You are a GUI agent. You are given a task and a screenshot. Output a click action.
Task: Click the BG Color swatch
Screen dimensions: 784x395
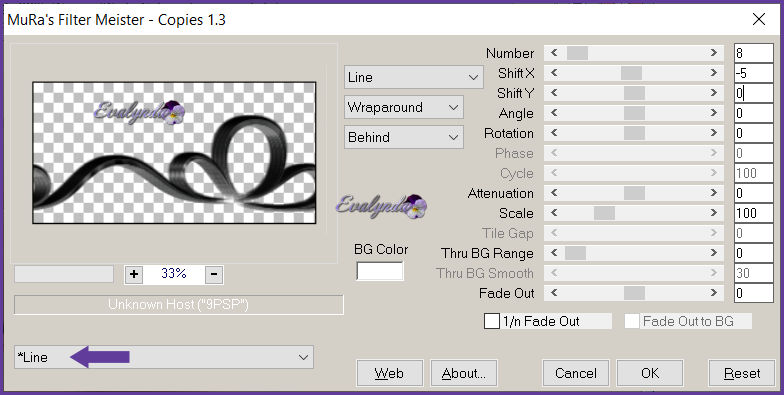[x=380, y=271]
